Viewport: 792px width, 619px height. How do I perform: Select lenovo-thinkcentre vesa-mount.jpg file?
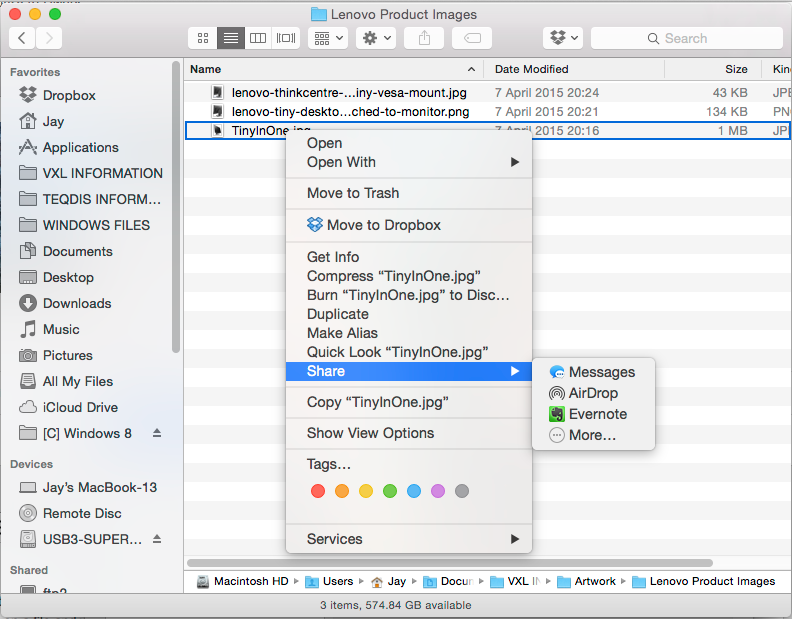[x=487, y=92]
